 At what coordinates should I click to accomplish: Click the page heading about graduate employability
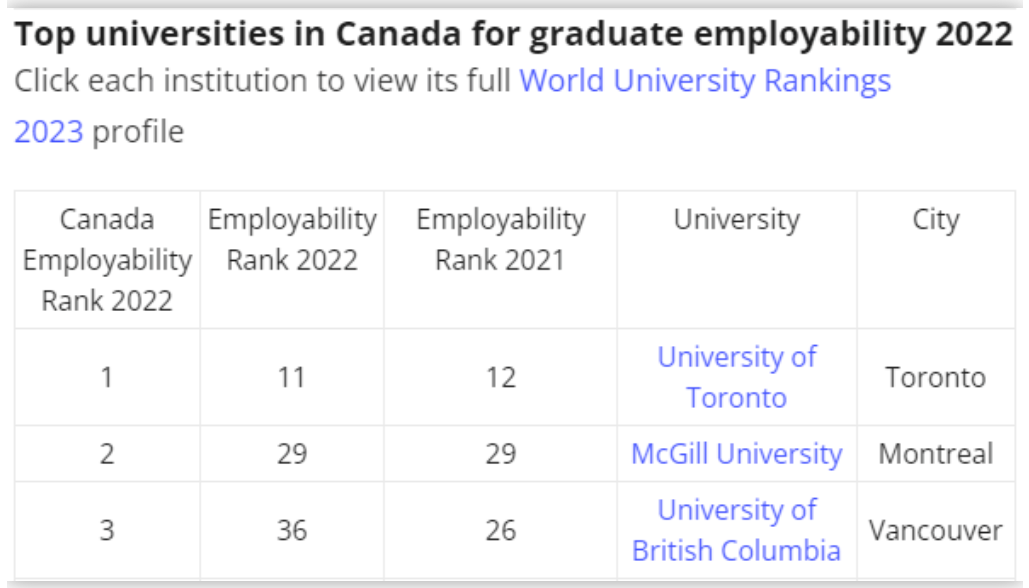[514, 36]
